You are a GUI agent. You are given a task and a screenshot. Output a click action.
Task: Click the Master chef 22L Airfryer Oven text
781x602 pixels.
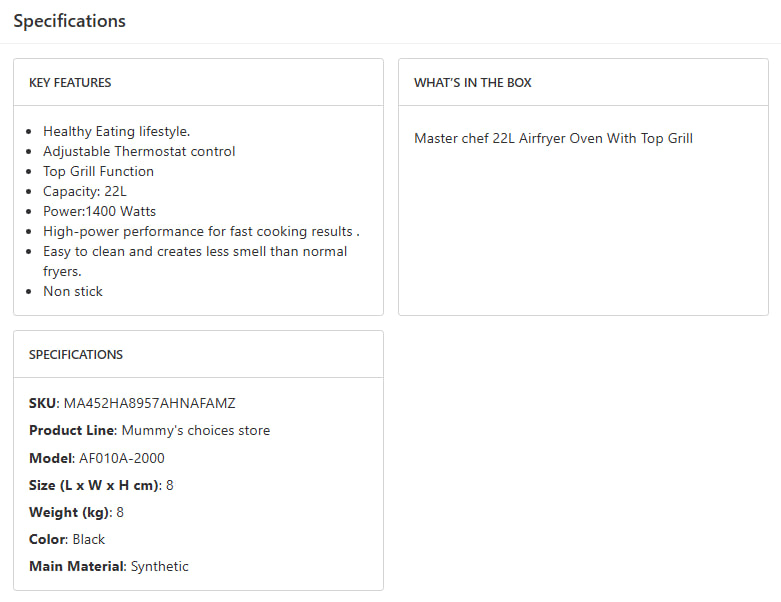click(553, 138)
